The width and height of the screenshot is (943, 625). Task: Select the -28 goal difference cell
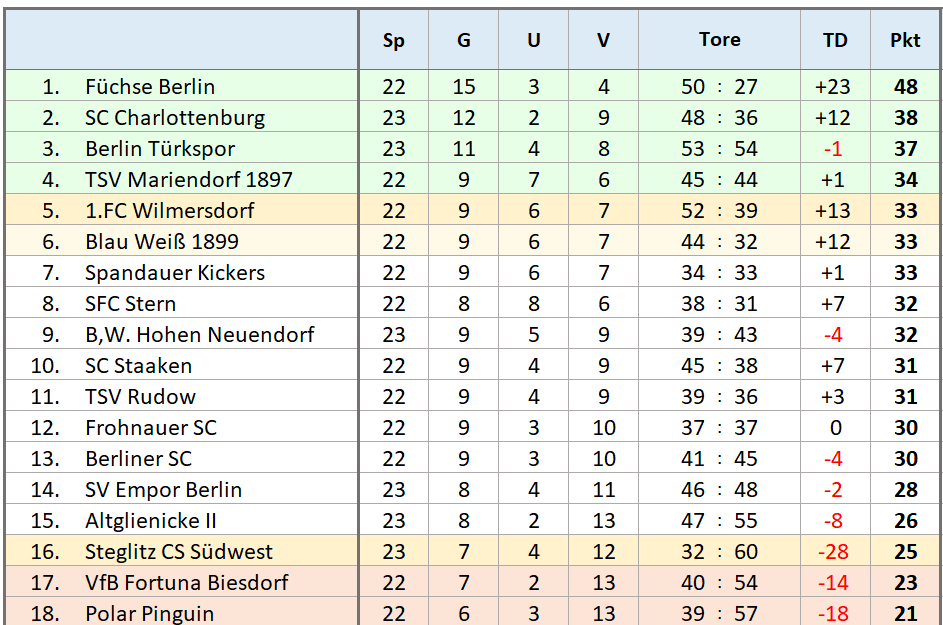(832, 552)
